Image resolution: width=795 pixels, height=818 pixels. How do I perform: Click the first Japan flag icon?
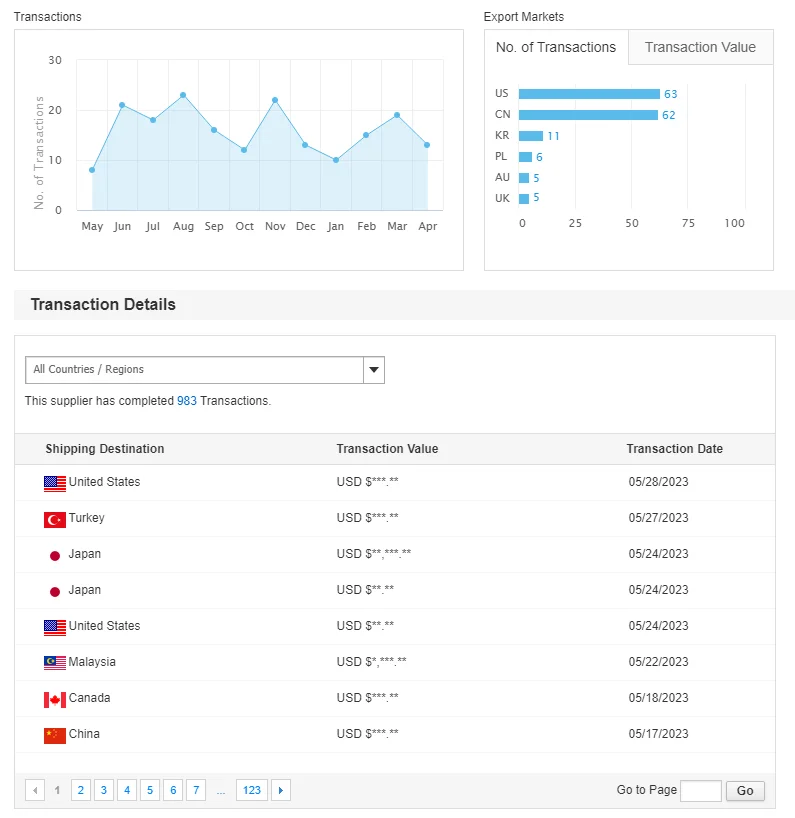55,555
